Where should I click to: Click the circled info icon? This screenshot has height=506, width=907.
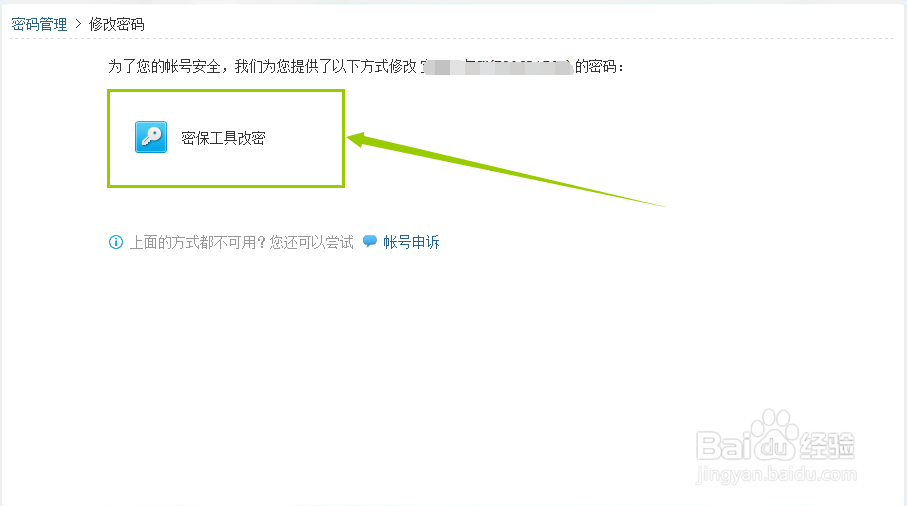[x=116, y=242]
